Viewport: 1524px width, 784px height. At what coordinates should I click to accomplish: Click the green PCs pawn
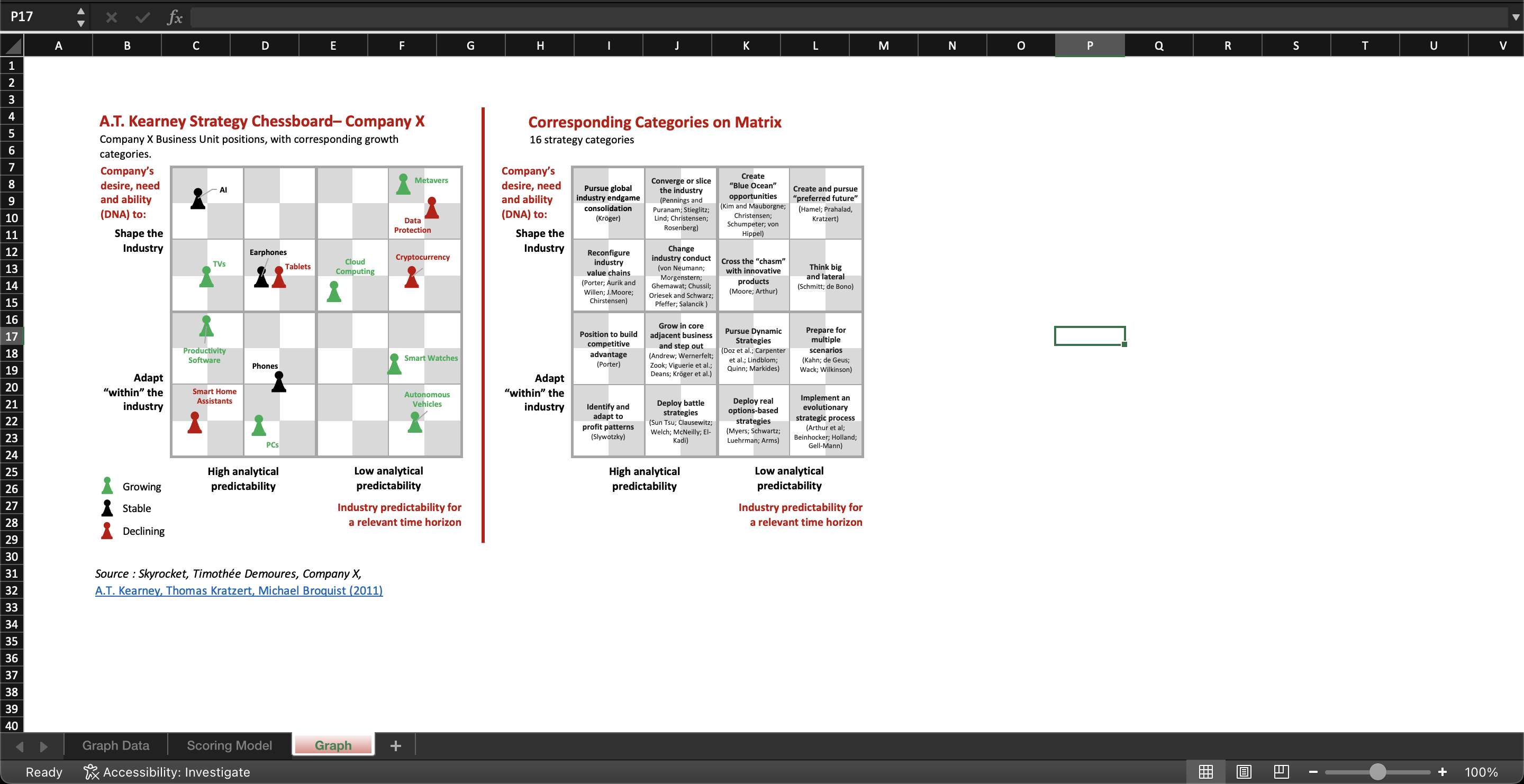point(259,425)
